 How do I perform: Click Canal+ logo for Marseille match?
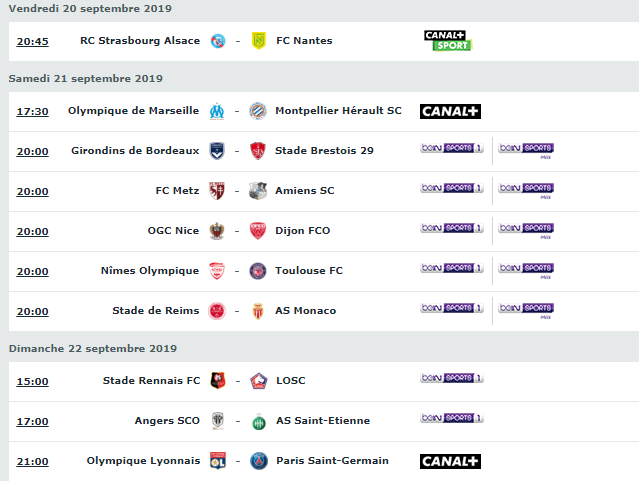click(450, 111)
